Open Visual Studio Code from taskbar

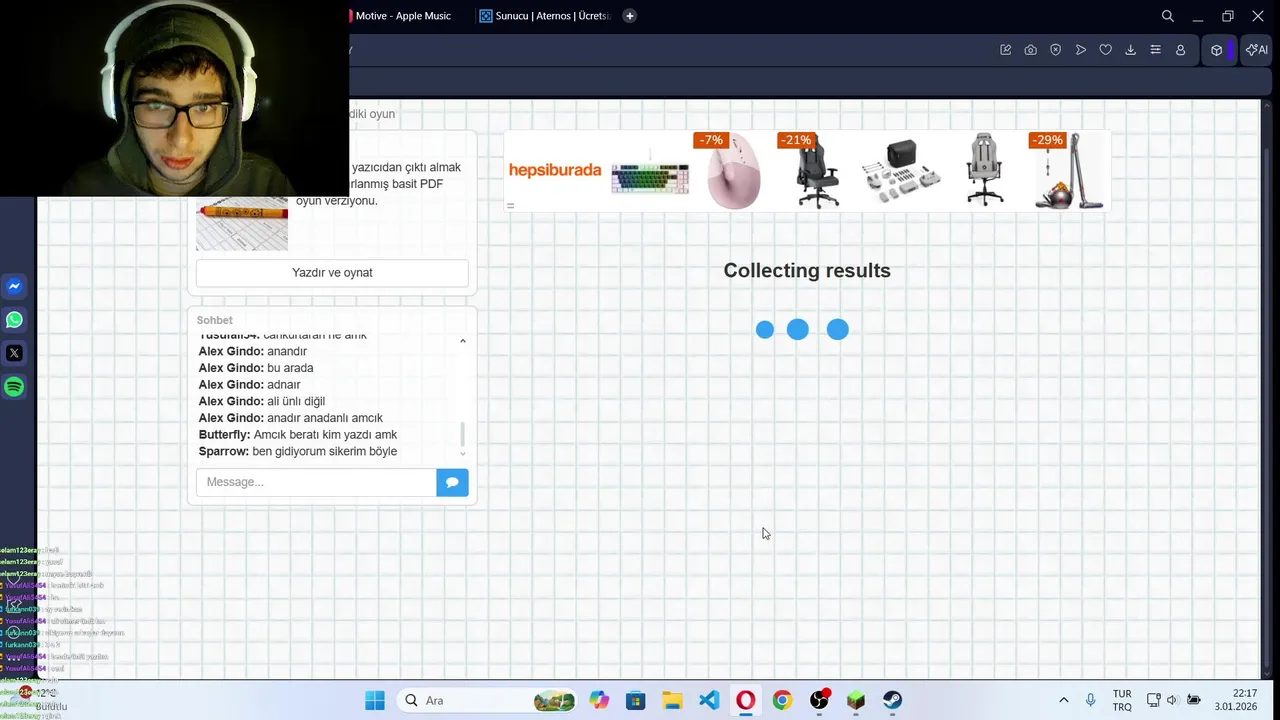(709, 700)
